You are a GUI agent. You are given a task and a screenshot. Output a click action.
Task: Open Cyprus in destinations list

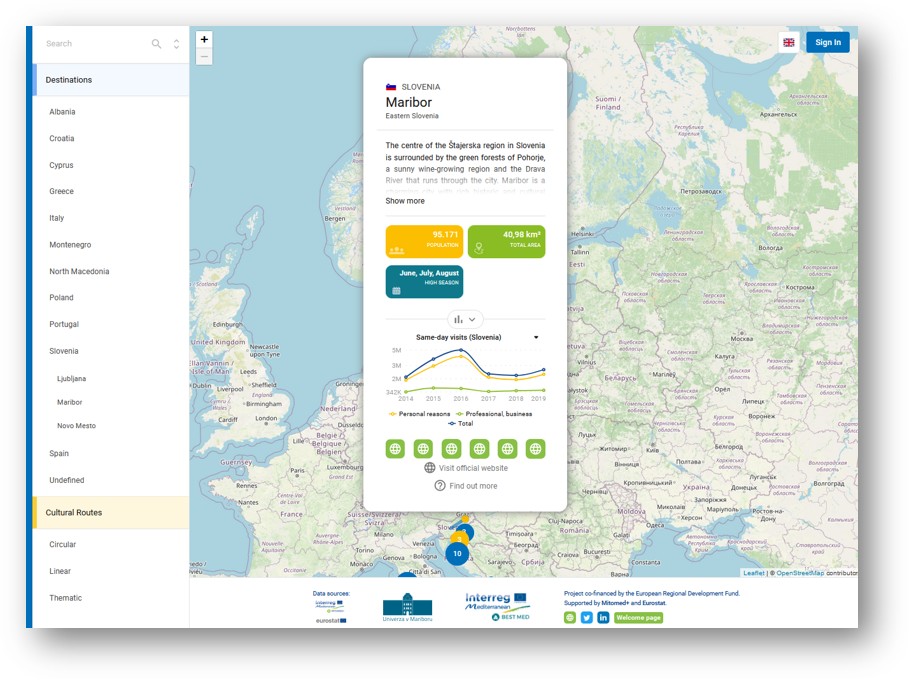click(x=61, y=165)
